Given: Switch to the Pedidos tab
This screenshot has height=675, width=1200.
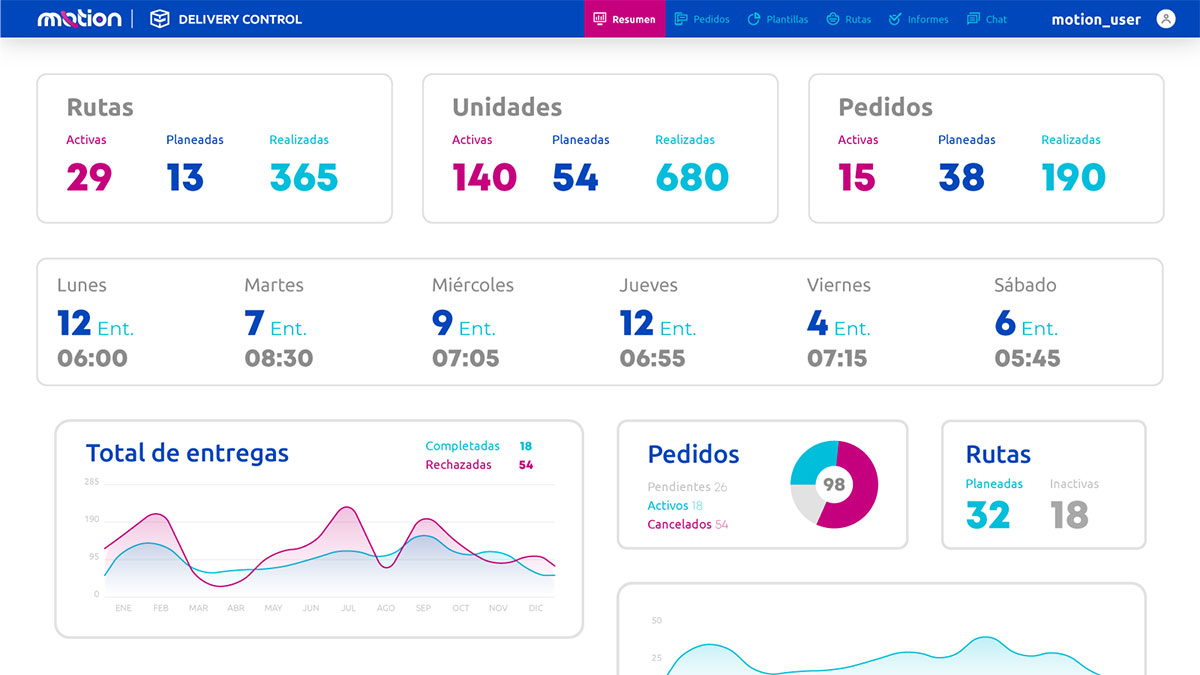Looking at the screenshot, I should click(x=711, y=19).
